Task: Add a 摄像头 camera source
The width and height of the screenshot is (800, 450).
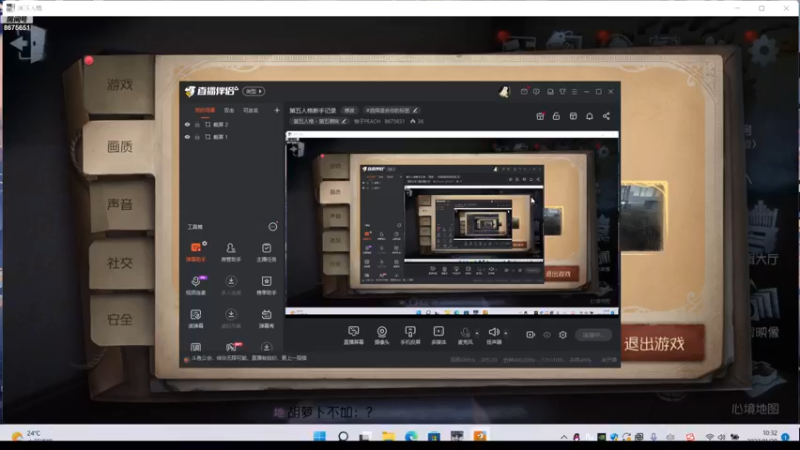Action: click(x=382, y=335)
